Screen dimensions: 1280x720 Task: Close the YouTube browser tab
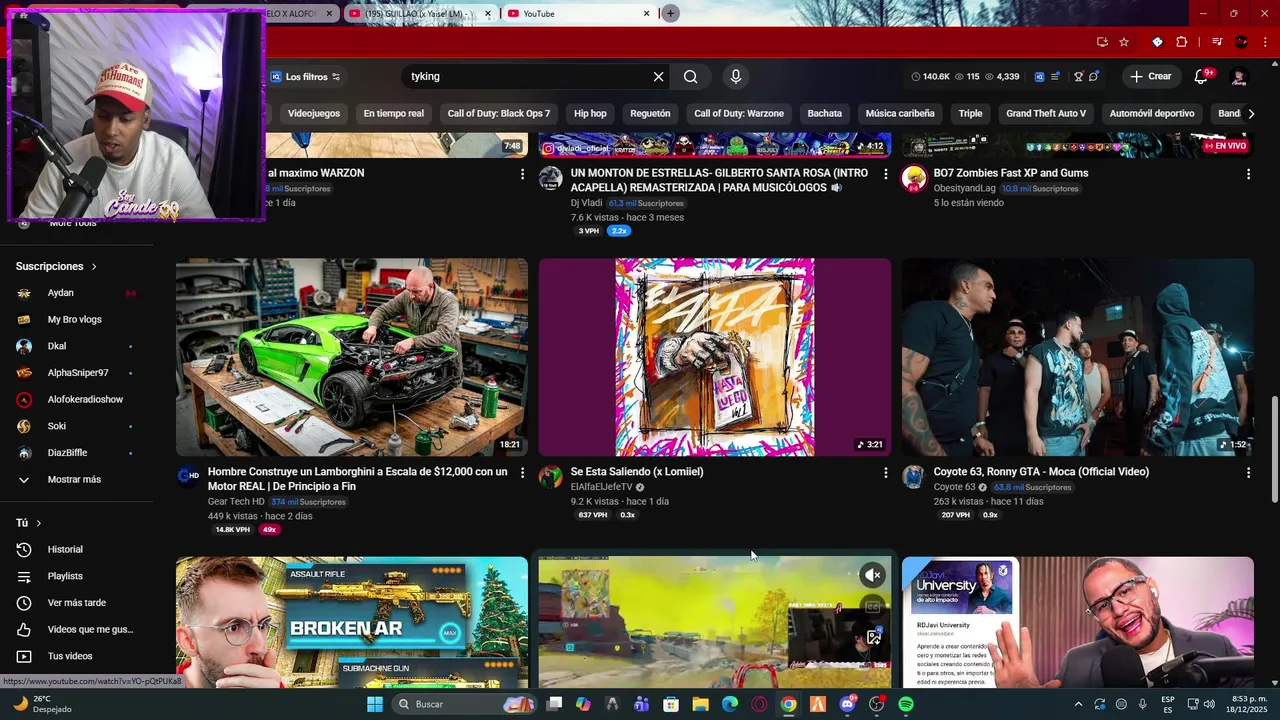coord(647,13)
